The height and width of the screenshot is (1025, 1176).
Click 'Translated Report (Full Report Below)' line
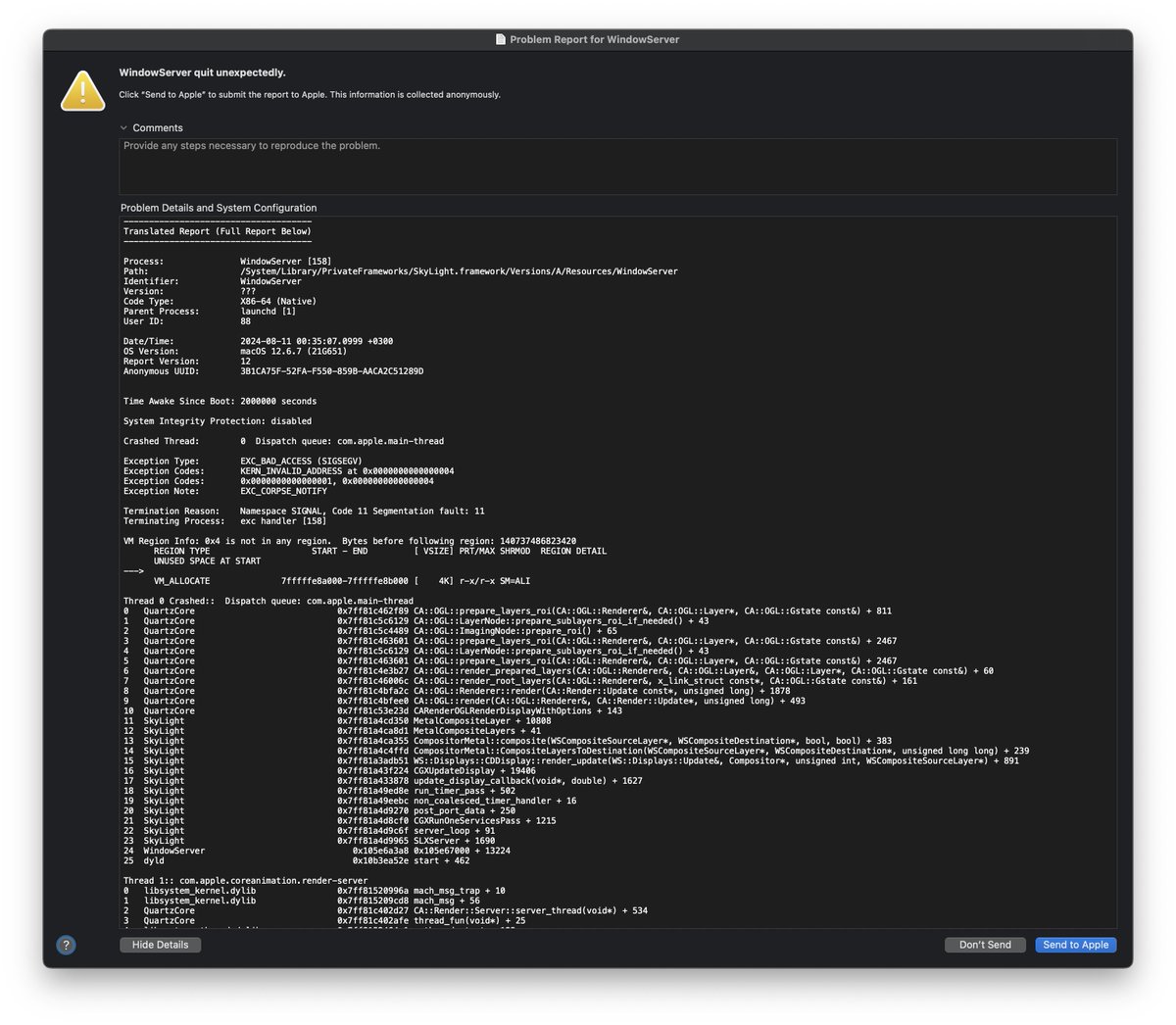point(218,231)
